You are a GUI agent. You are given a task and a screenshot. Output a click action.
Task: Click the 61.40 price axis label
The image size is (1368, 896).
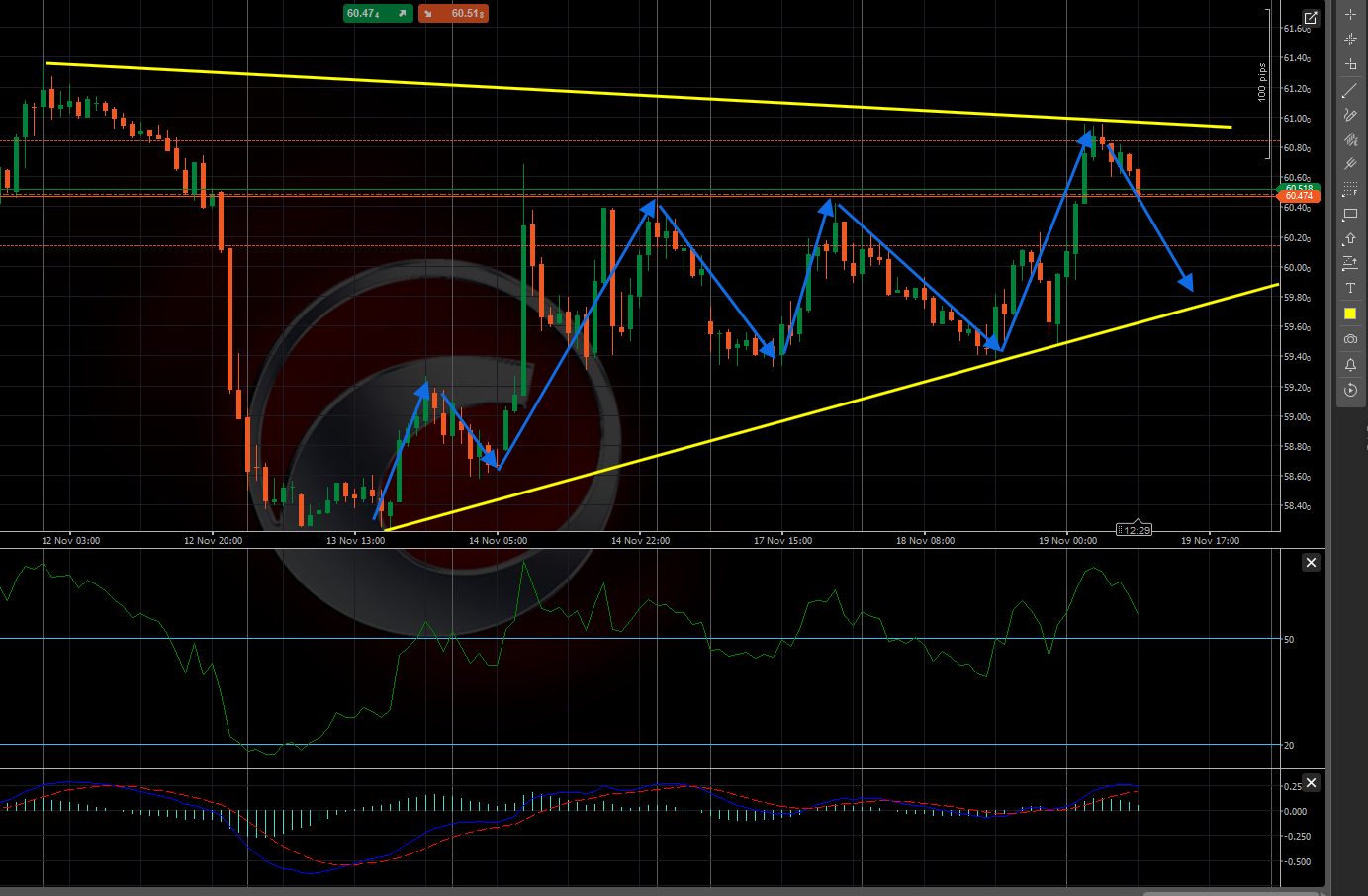[1297, 58]
